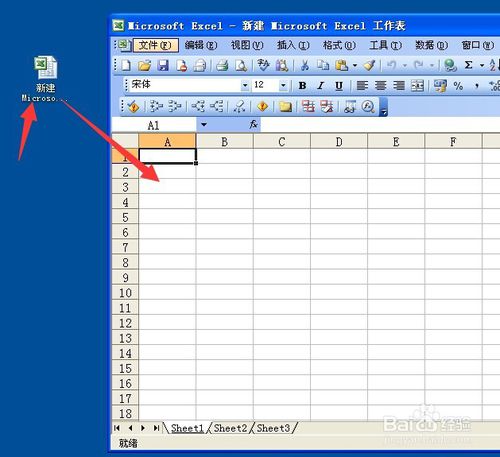Select the desktop 新建 Microsoft Excel file icon
The width and height of the screenshot is (500, 457).
[x=45, y=79]
